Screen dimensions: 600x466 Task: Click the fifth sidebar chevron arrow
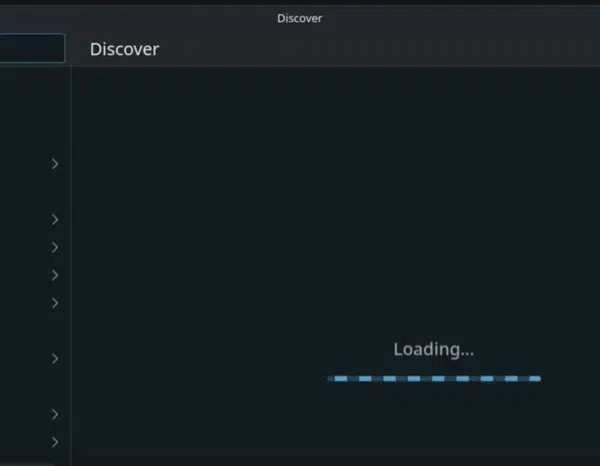click(55, 303)
